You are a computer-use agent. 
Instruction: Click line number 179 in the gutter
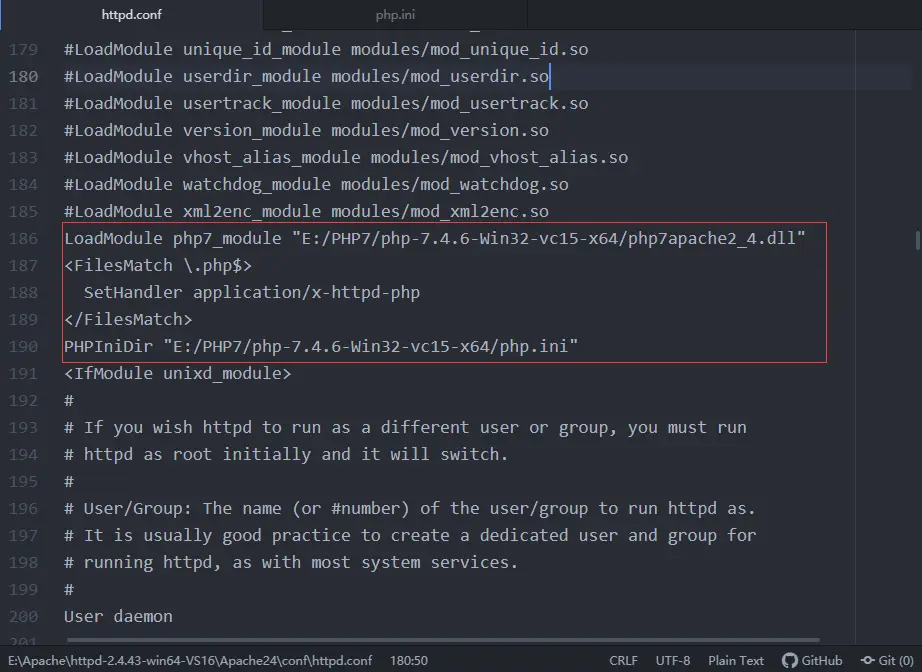coord(24,49)
